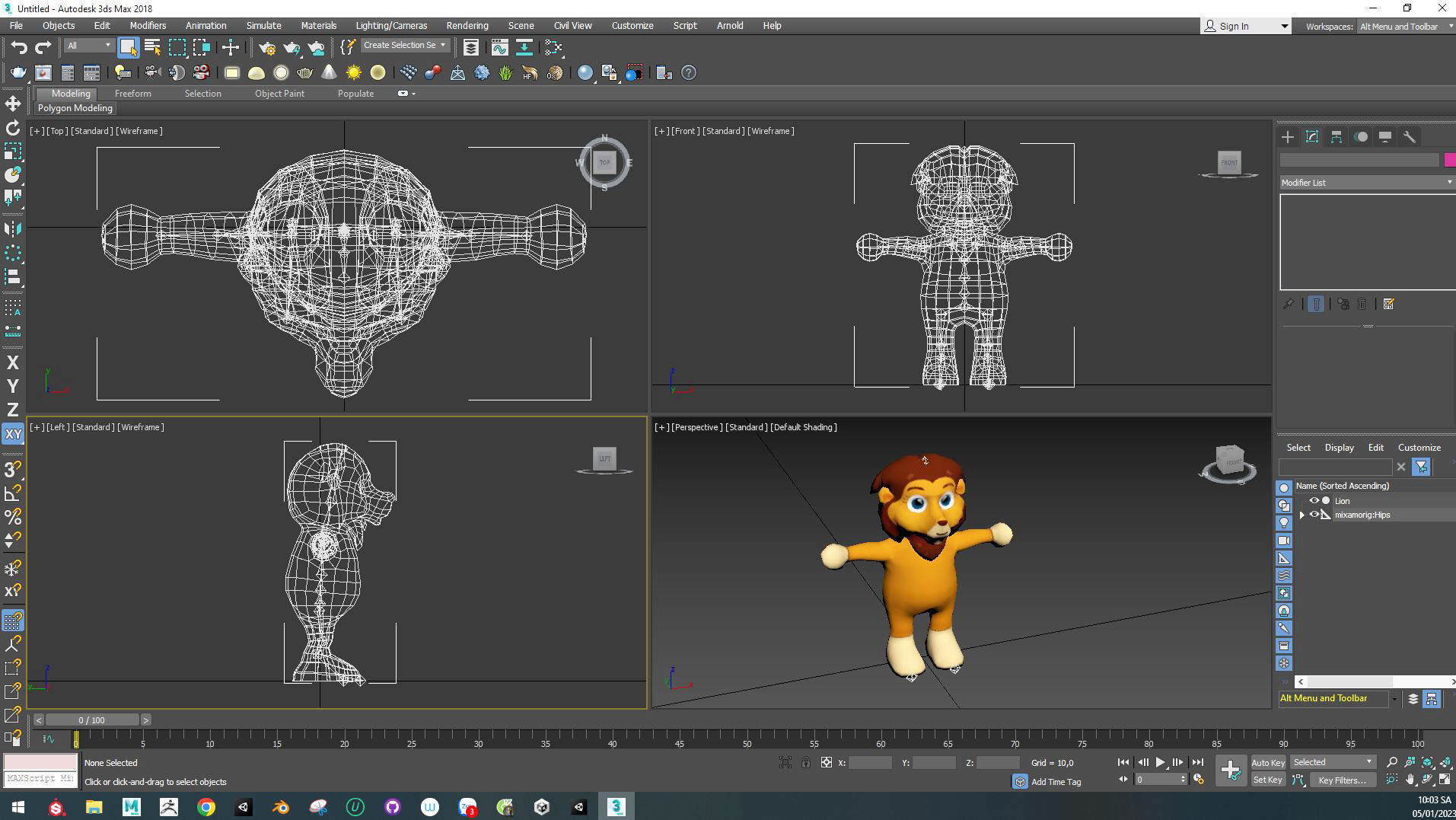1456x820 pixels.
Task: Restrict axis to X constraint
Action: [13, 363]
